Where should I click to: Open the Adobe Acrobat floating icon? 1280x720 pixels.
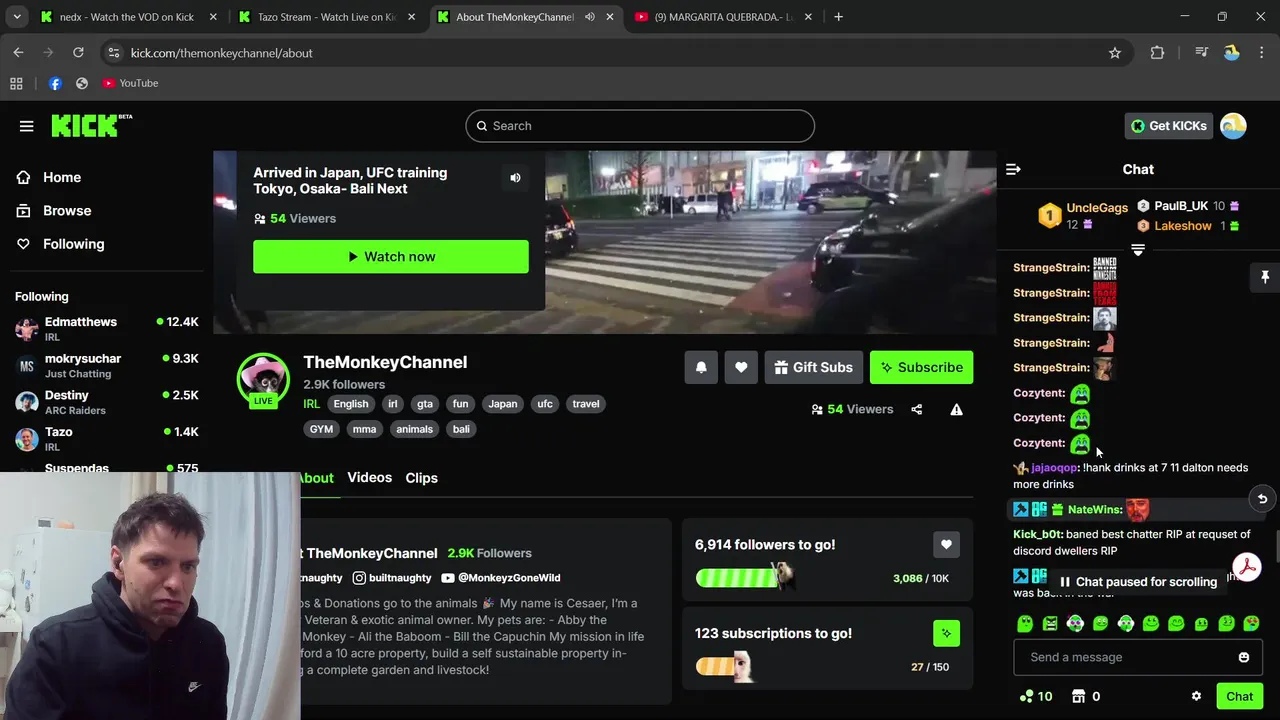(1246, 567)
